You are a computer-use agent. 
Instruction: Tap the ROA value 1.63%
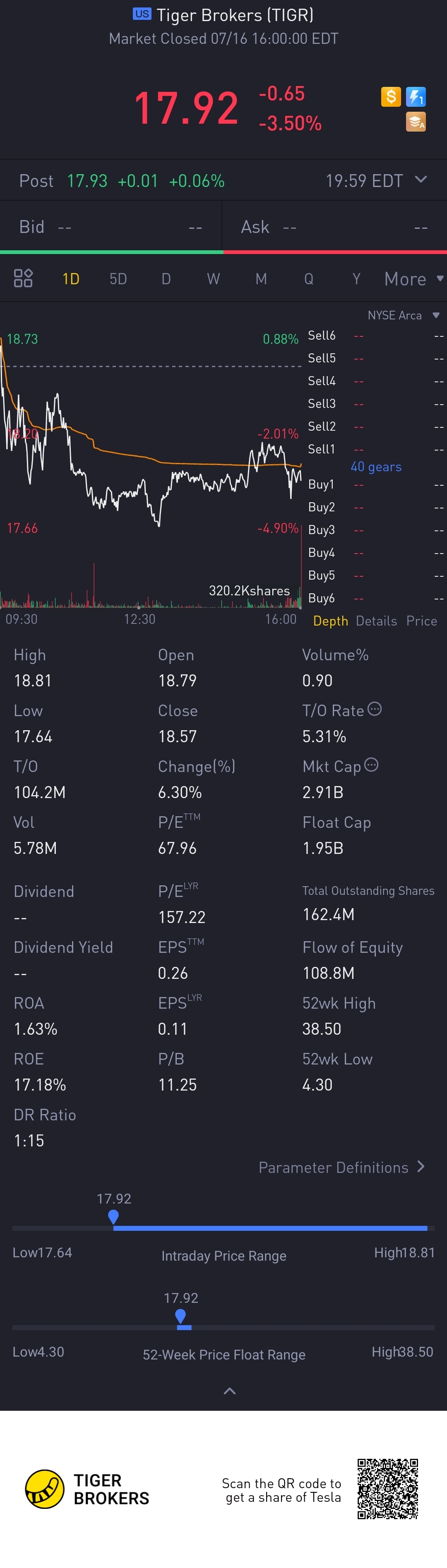[35, 1029]
